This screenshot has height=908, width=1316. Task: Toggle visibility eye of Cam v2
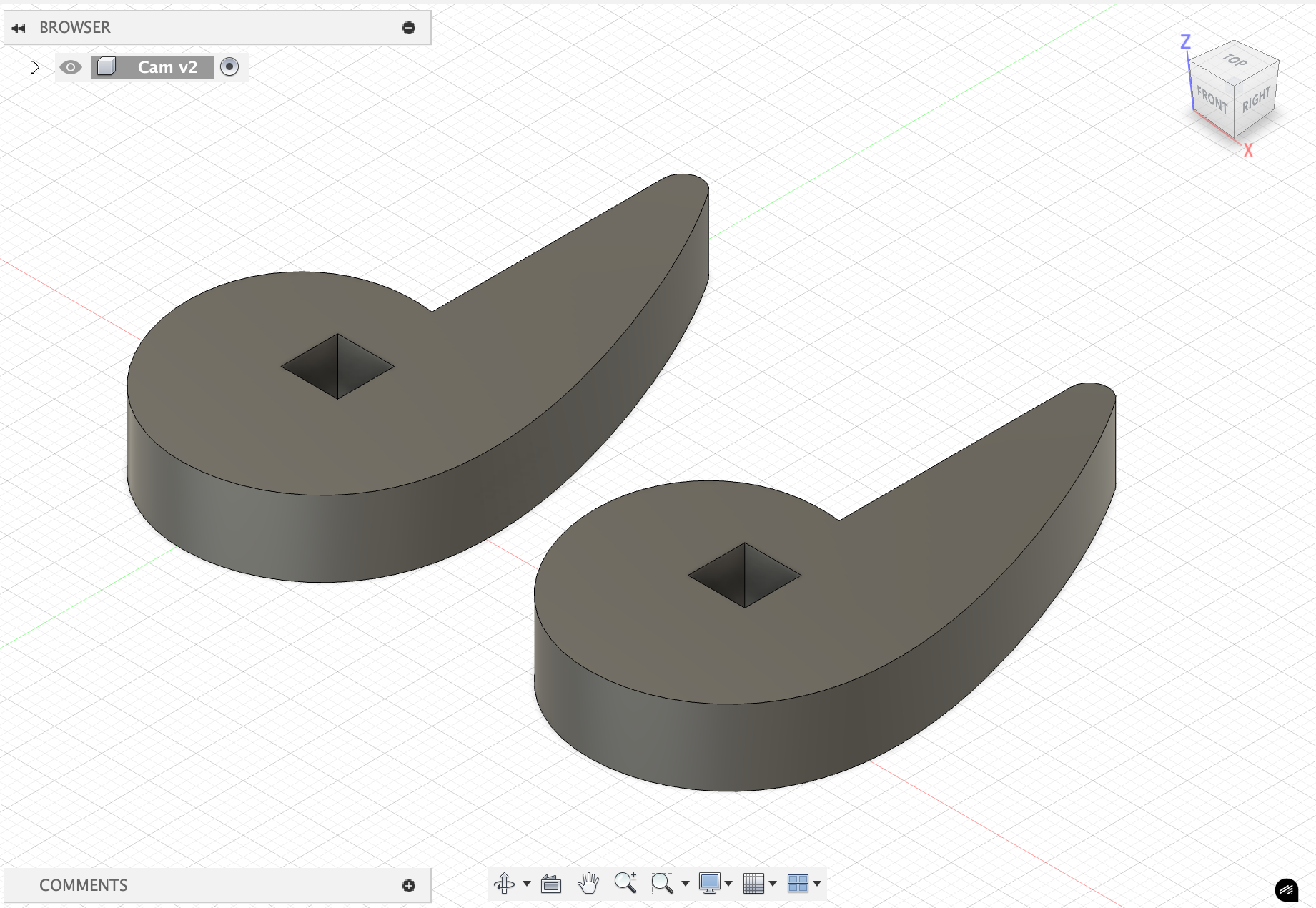pyautogui.click(x=70, y=67)
